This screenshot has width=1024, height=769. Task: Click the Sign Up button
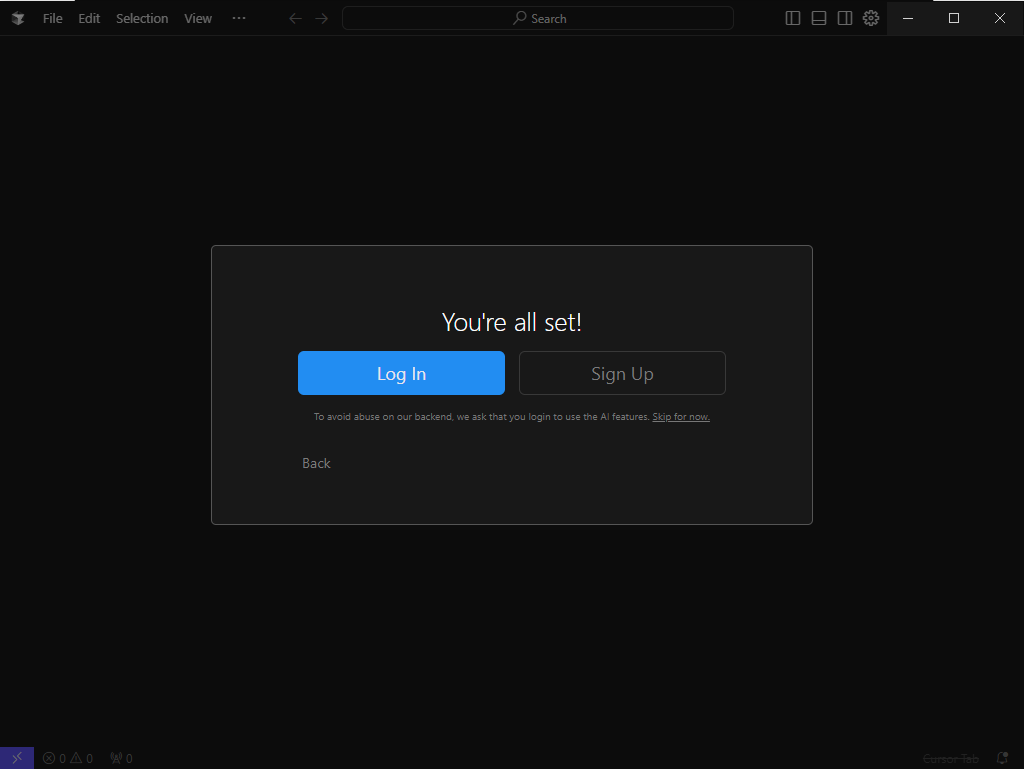622,373
